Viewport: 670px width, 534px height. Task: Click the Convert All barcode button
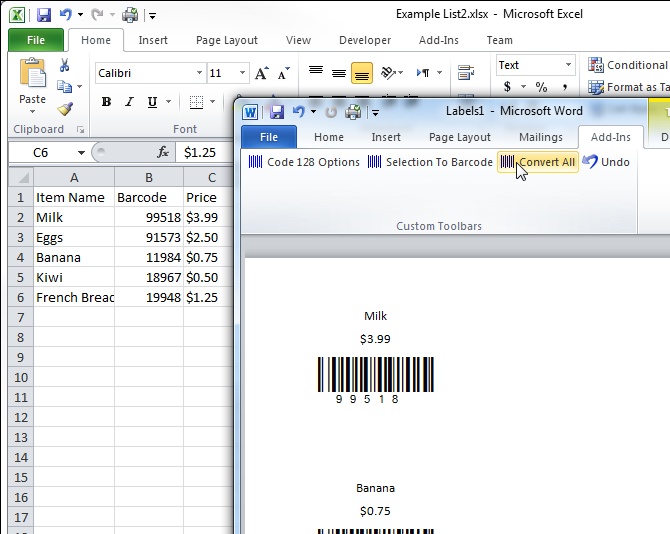pyautogui.click(x=538, y=162)
